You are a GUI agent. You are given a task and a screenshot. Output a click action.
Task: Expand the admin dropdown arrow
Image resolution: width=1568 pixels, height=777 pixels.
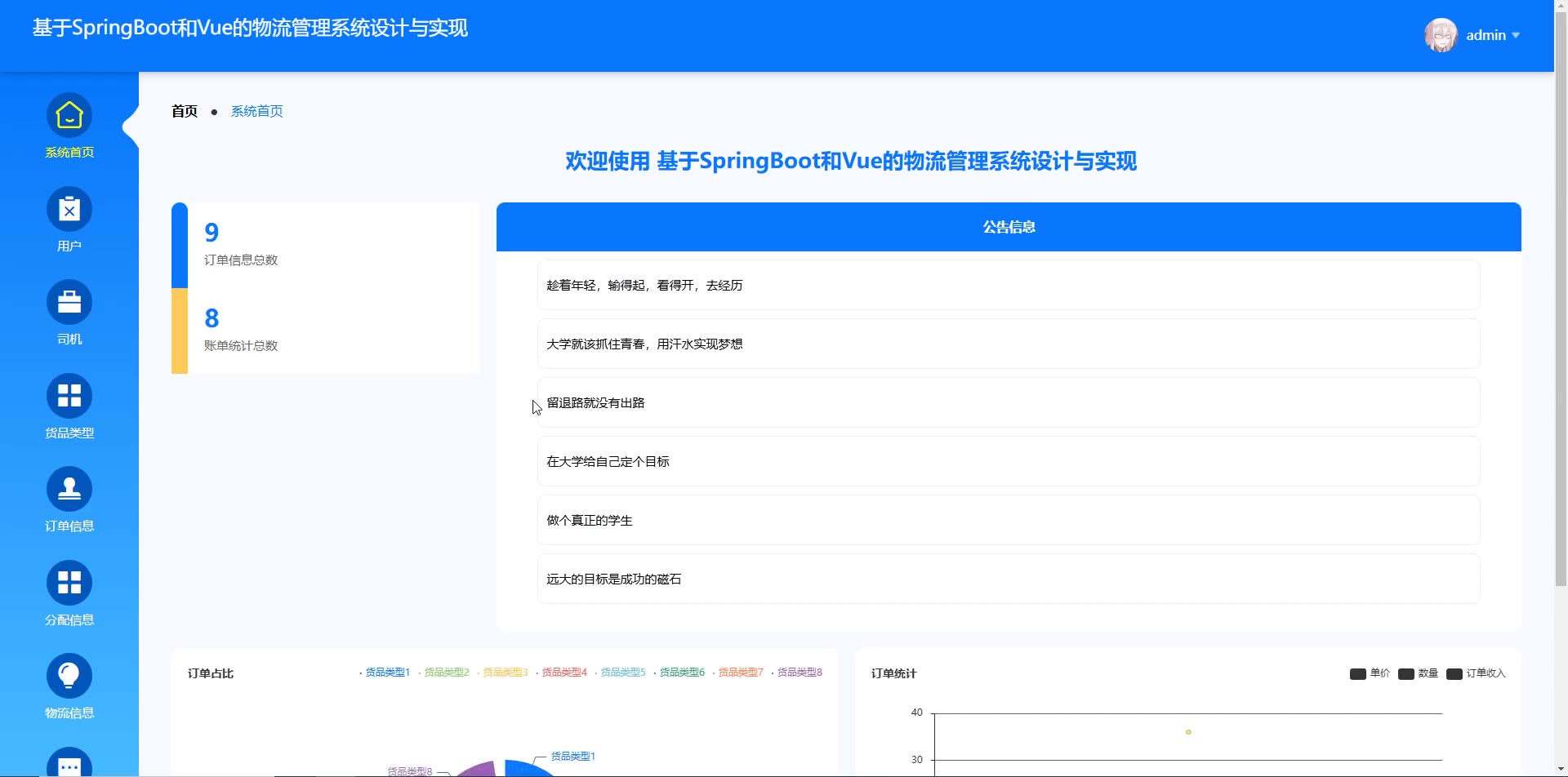[1516, 35]
